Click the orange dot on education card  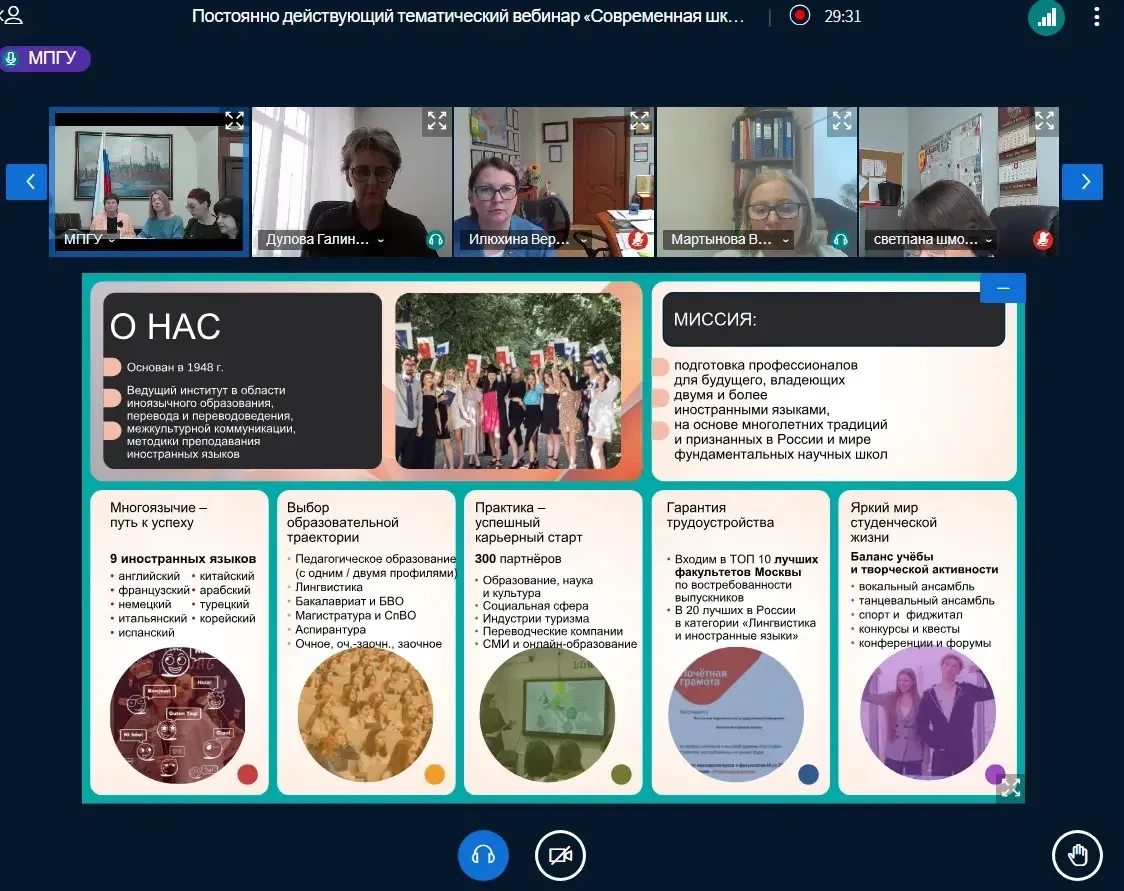pyautogui.click(x=434, y=775)
